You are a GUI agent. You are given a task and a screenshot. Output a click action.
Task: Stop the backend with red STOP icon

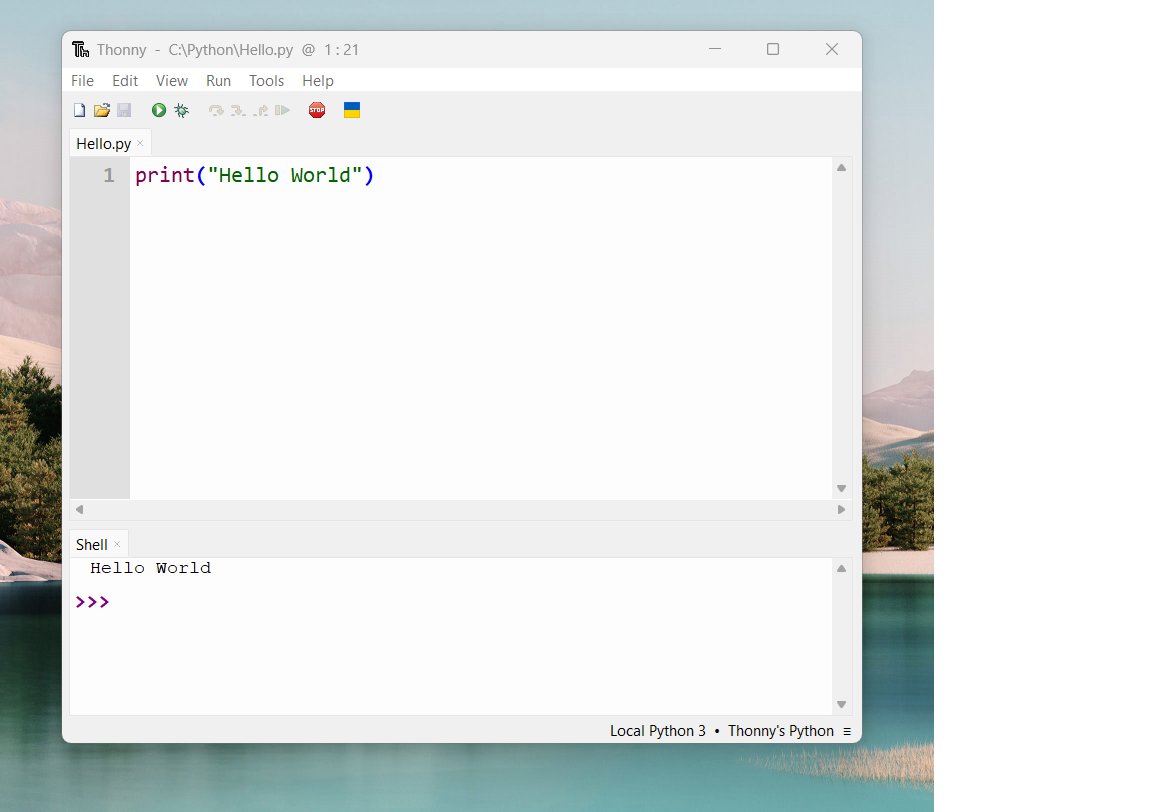point(317,110)
